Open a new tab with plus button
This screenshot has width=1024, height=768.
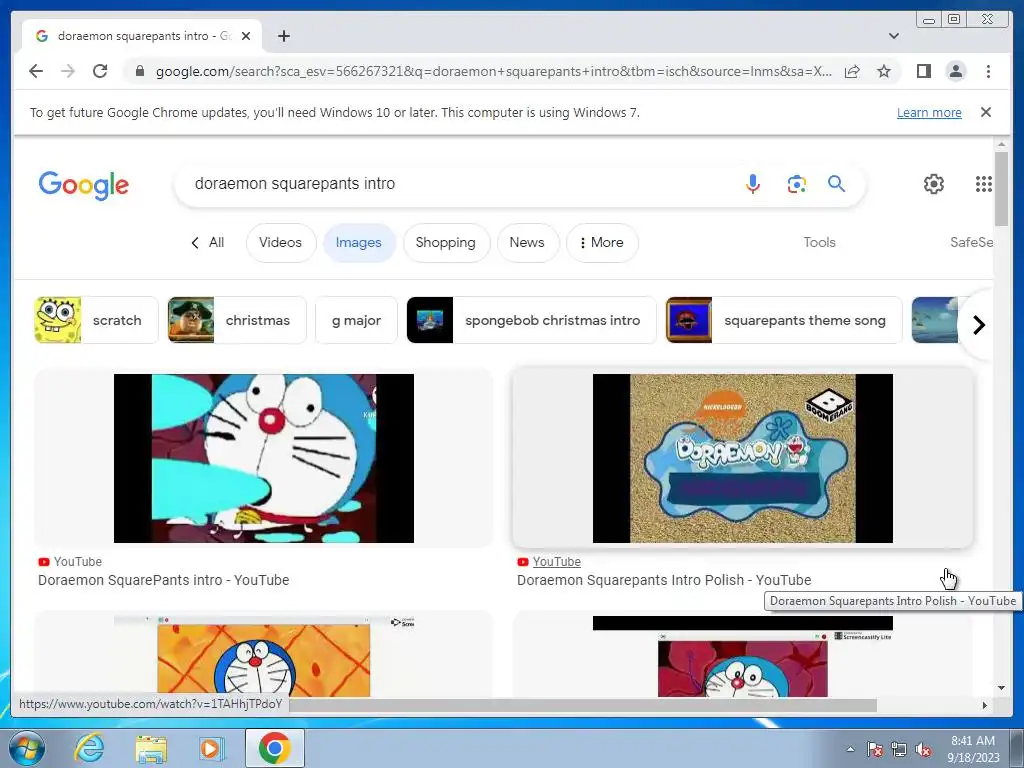click(283, 36)
